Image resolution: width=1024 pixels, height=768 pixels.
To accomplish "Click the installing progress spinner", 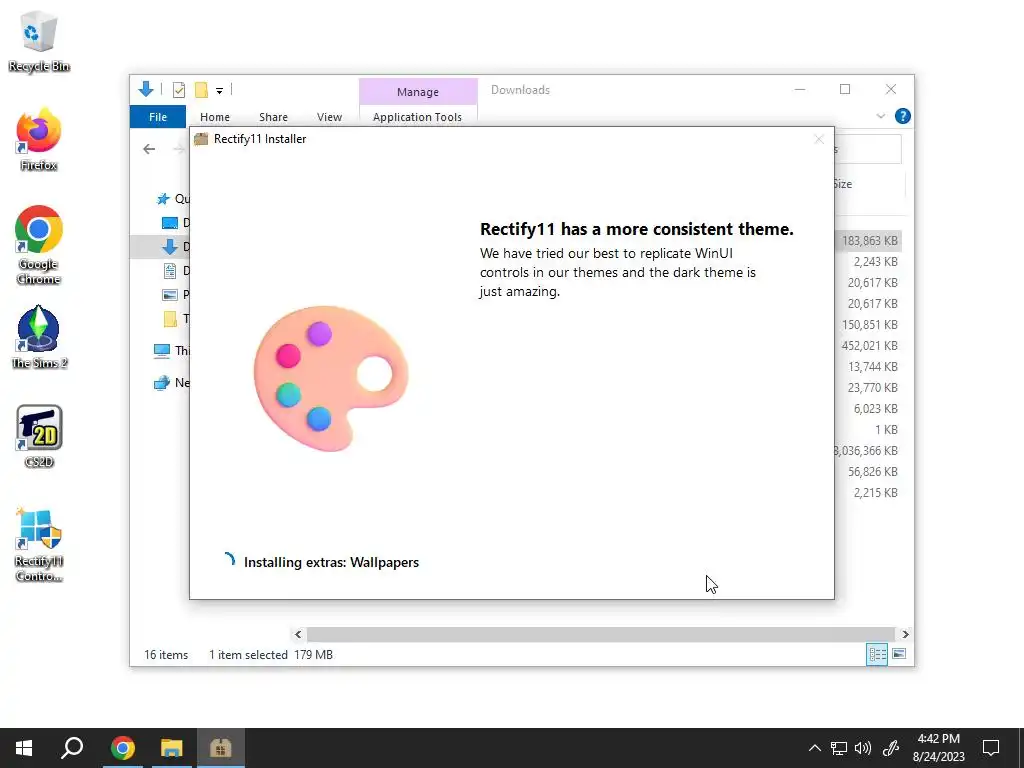I will click(x=228, y=561).
